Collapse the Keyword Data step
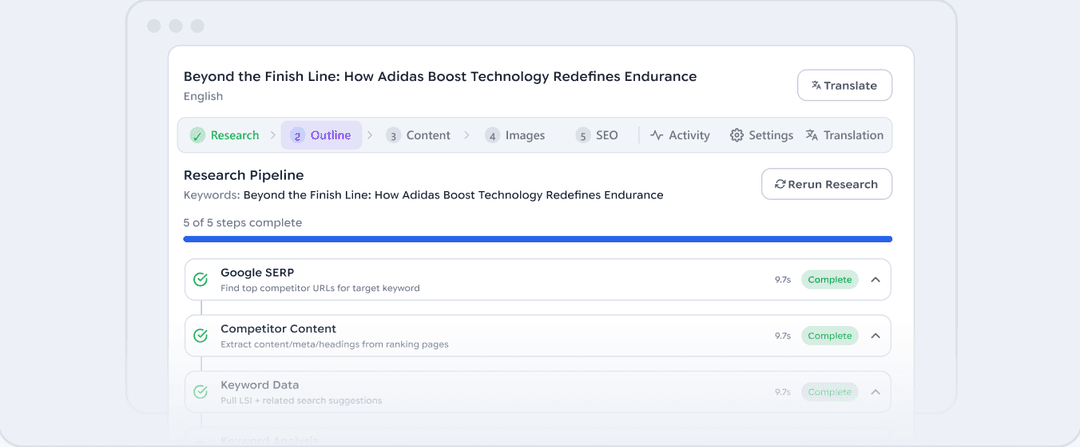Image resolution: width=1080 pixels, height=447 pixels. coord(875,392)
